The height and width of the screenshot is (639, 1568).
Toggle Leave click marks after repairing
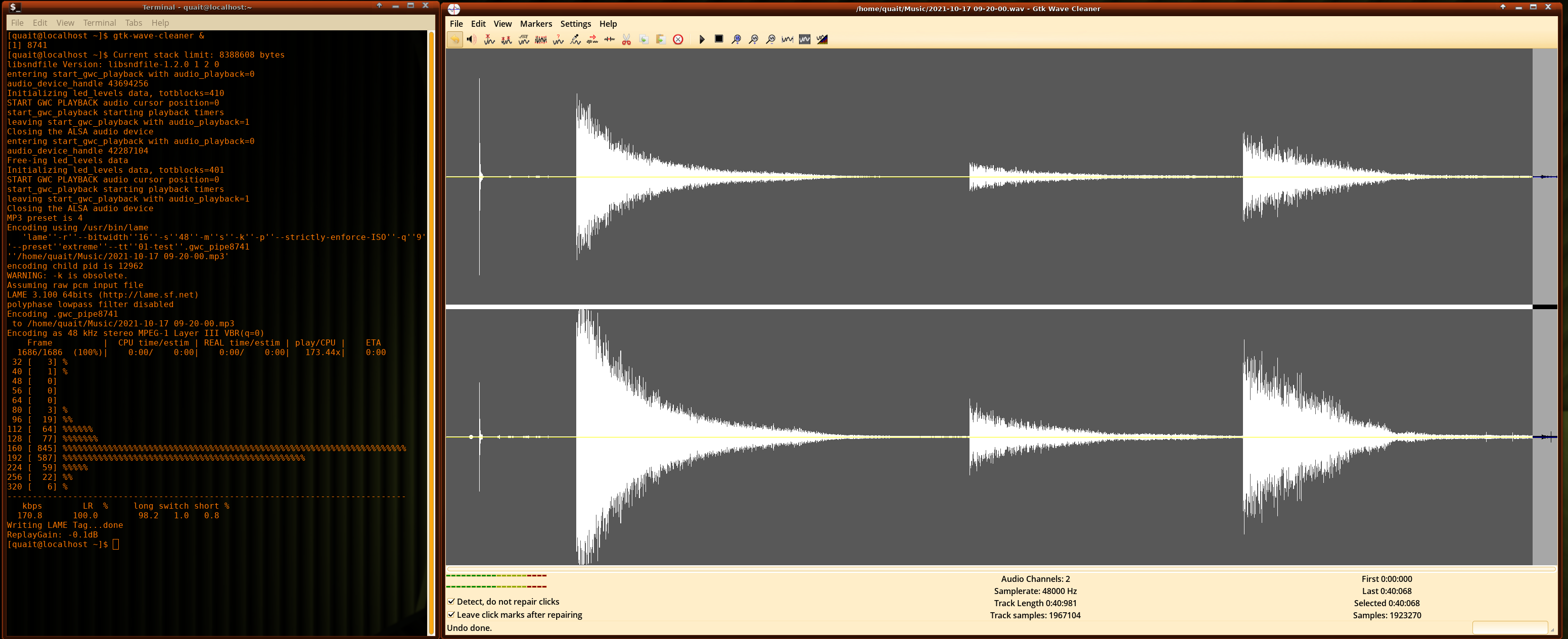[452, 615]
